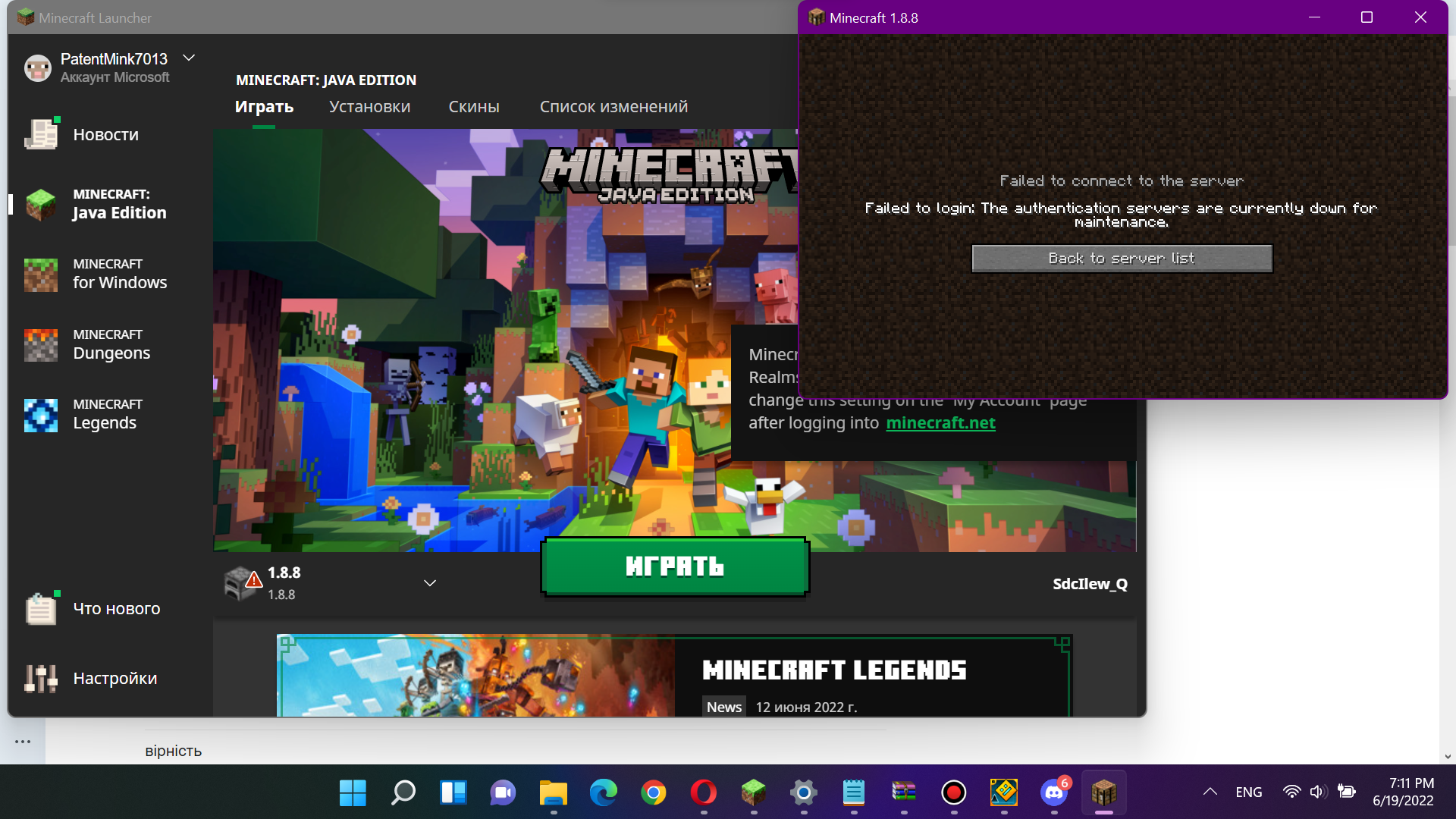The image size is (1456, 819).
Task: Open Список изменений tab
Action: coord(613,107)
